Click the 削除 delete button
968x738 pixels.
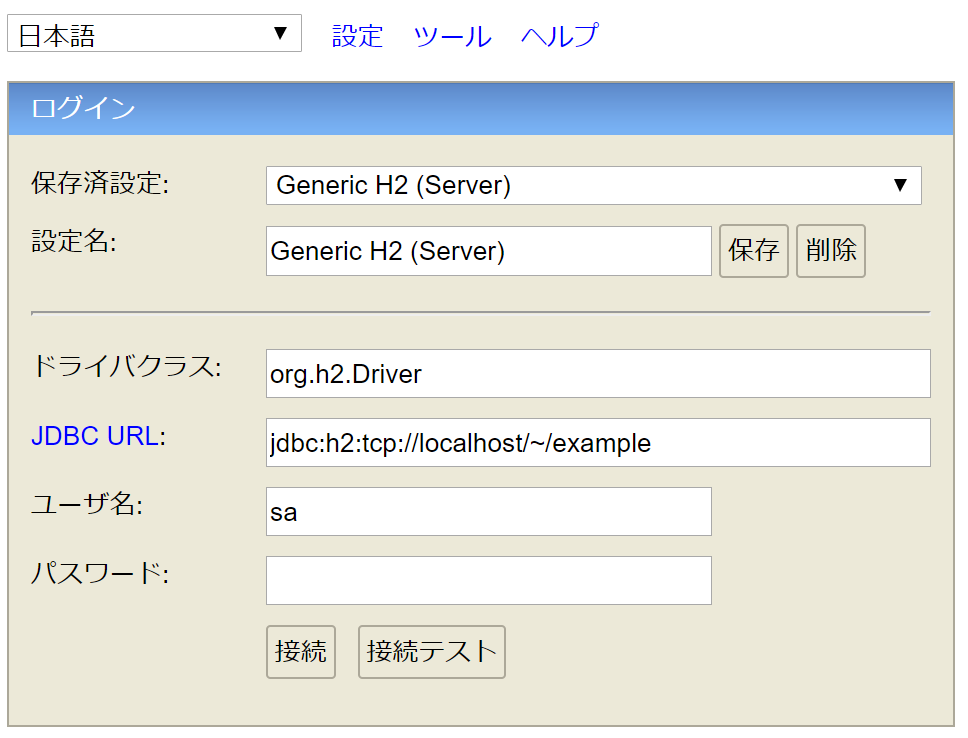[831, 251]
